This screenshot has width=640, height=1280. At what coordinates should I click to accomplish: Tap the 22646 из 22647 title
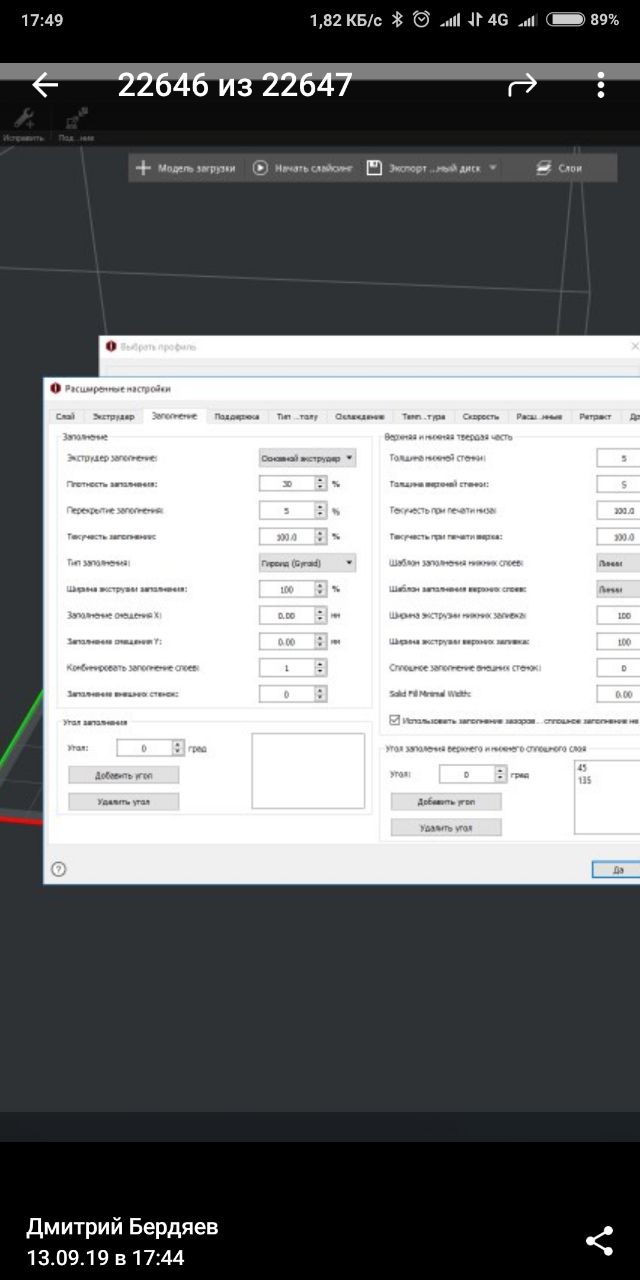click(235, 86)
